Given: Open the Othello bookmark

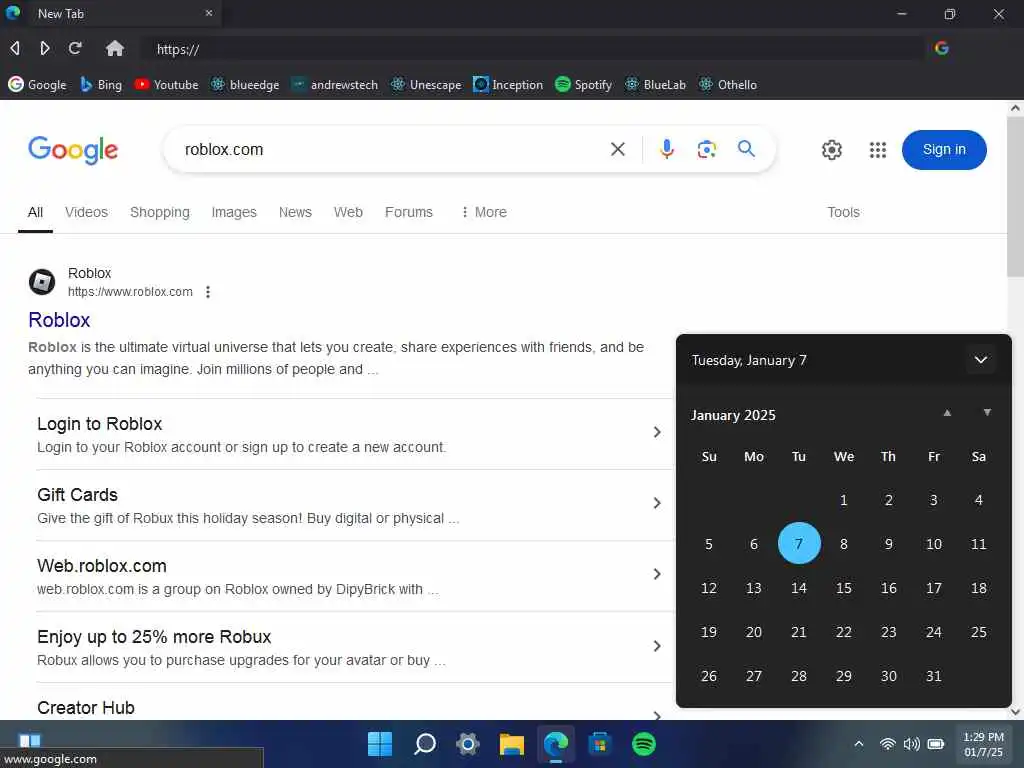Looking at the screenshot, I should click(x=728, y=84).
